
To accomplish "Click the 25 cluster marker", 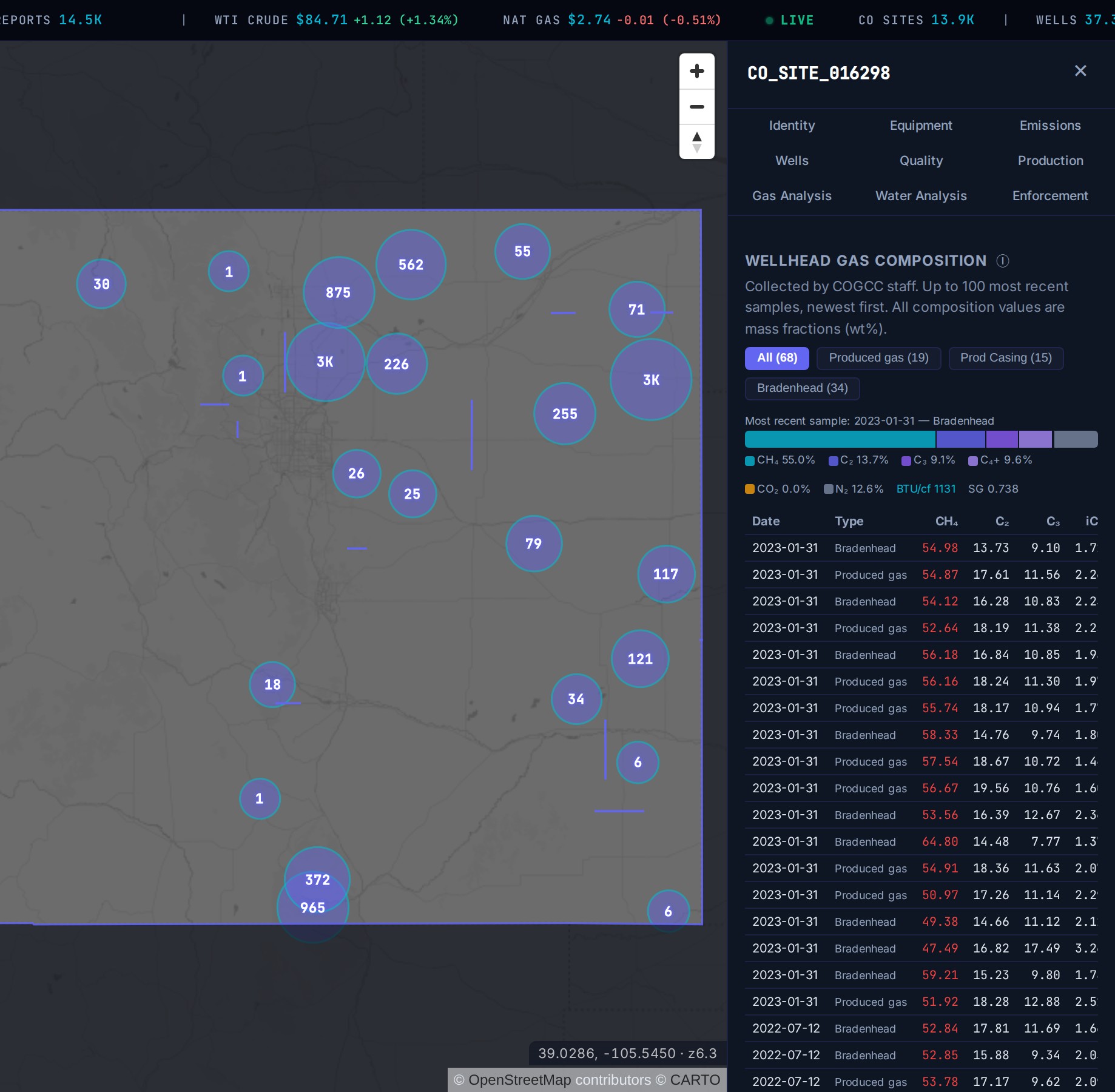I will pos(412,494).
